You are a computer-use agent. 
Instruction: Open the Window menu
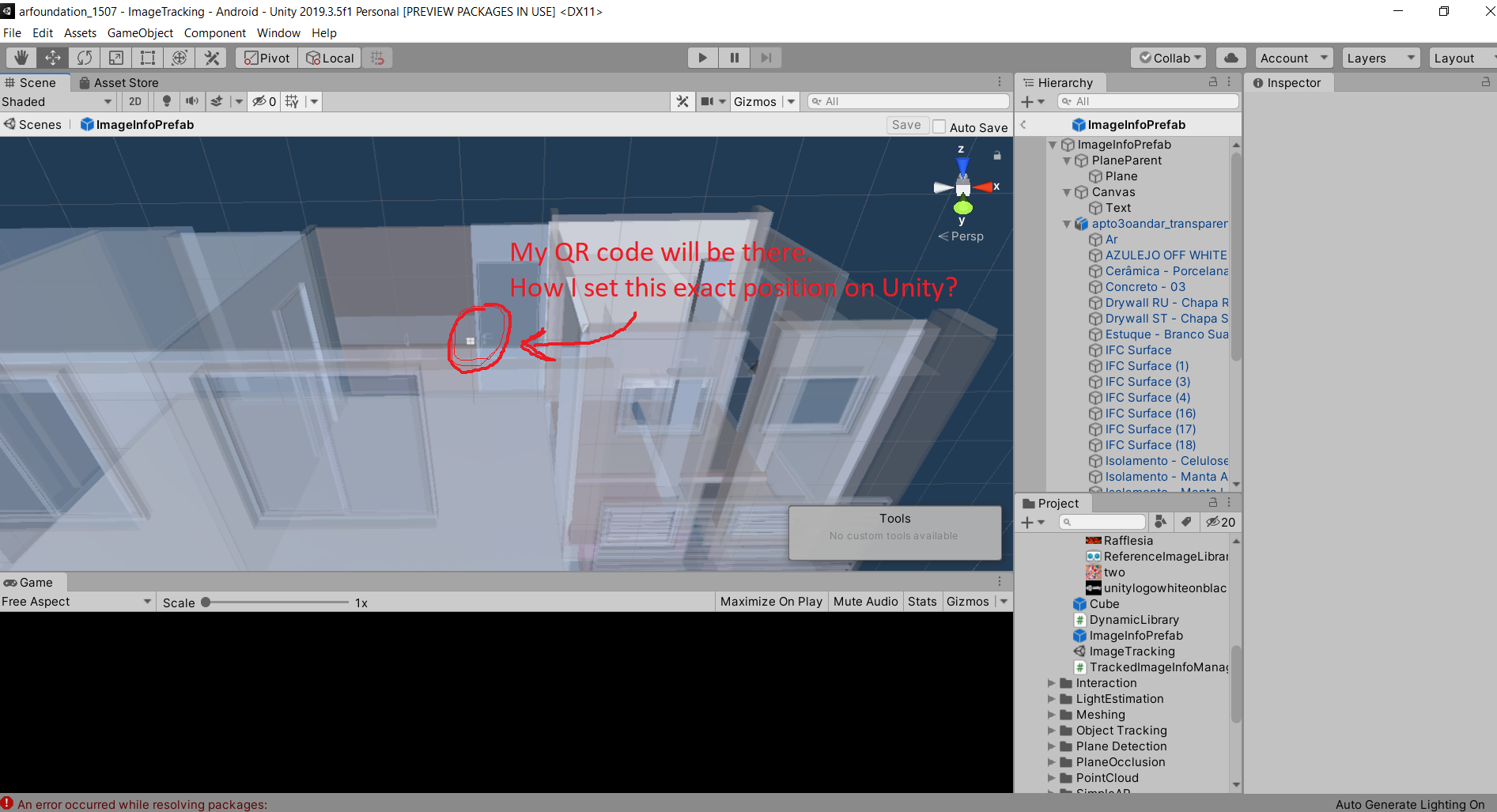278,32
